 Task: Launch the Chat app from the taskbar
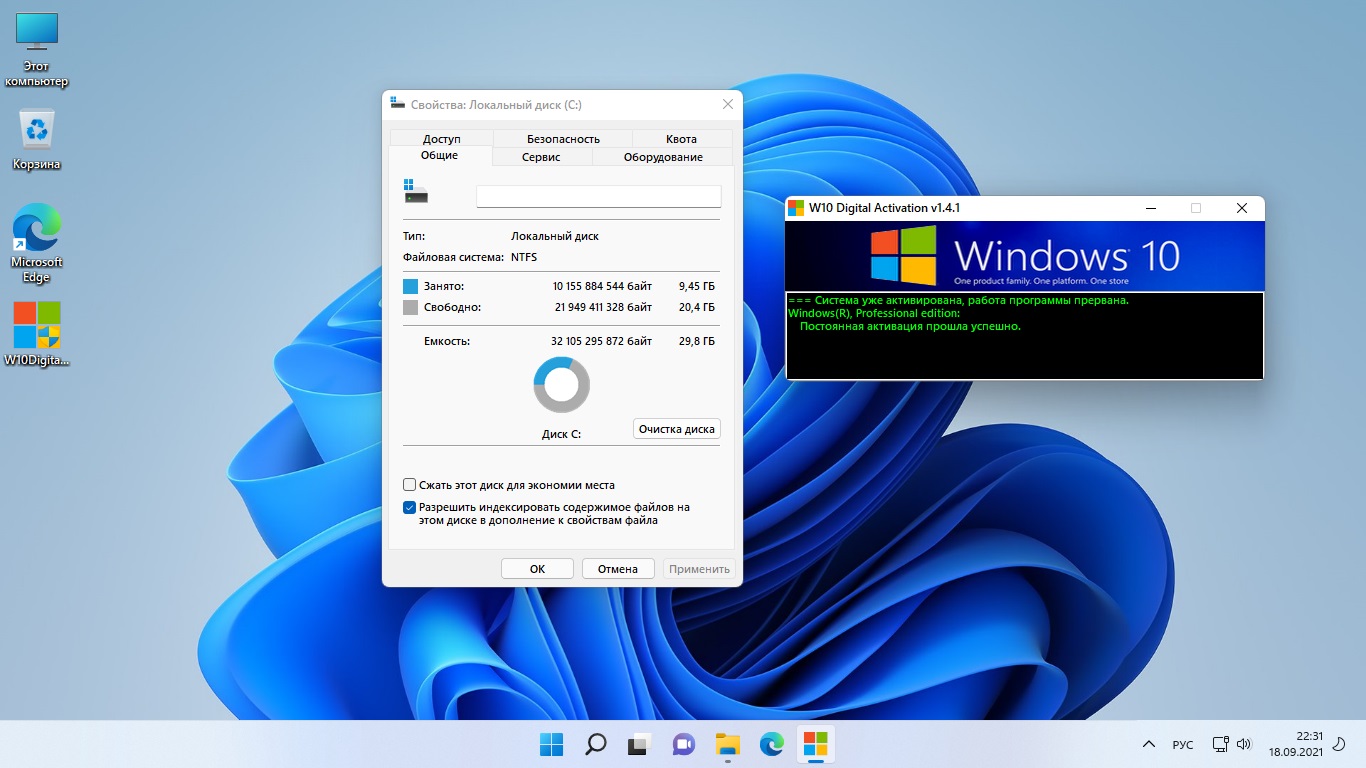pos(684,744)
